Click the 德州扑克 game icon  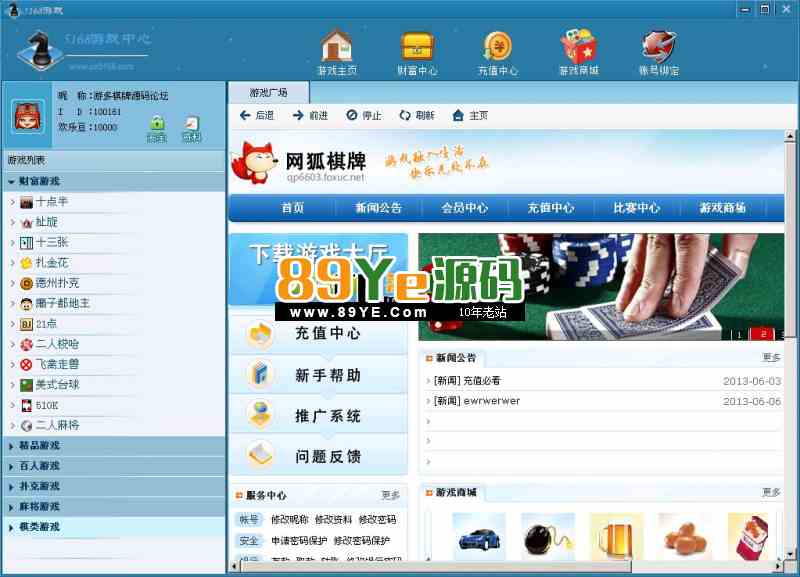[x=26, y=284]
